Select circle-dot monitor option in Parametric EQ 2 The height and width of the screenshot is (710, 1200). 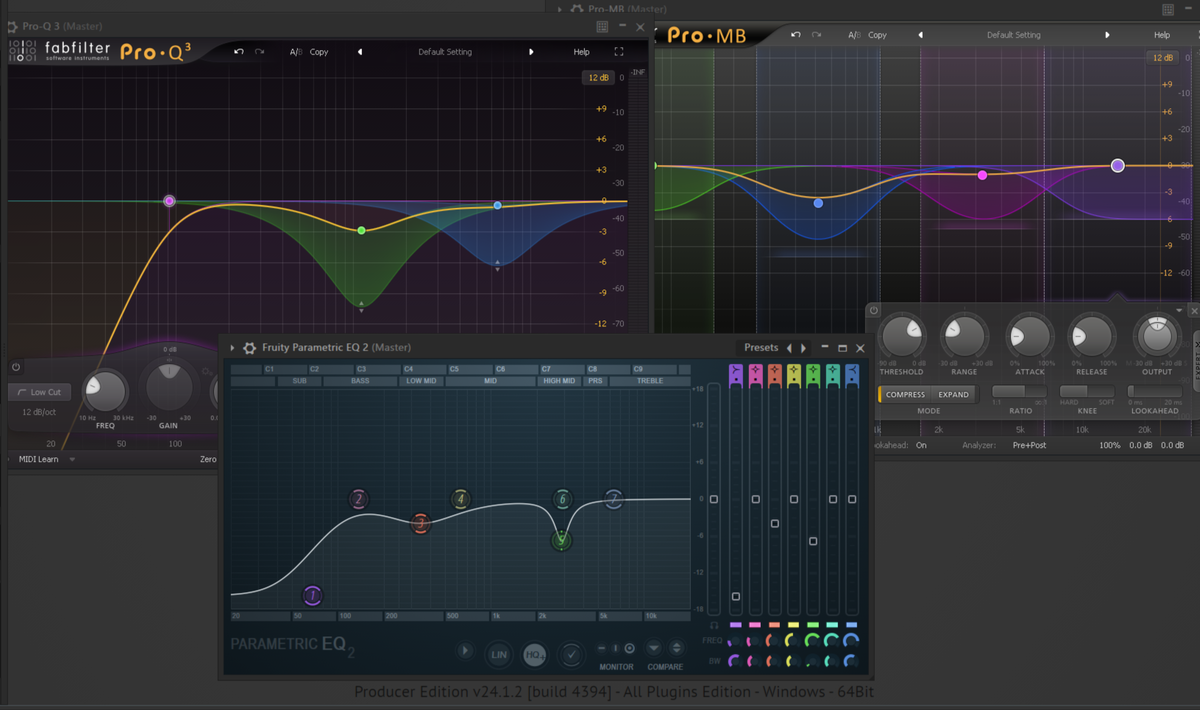(x=629, y=649)
